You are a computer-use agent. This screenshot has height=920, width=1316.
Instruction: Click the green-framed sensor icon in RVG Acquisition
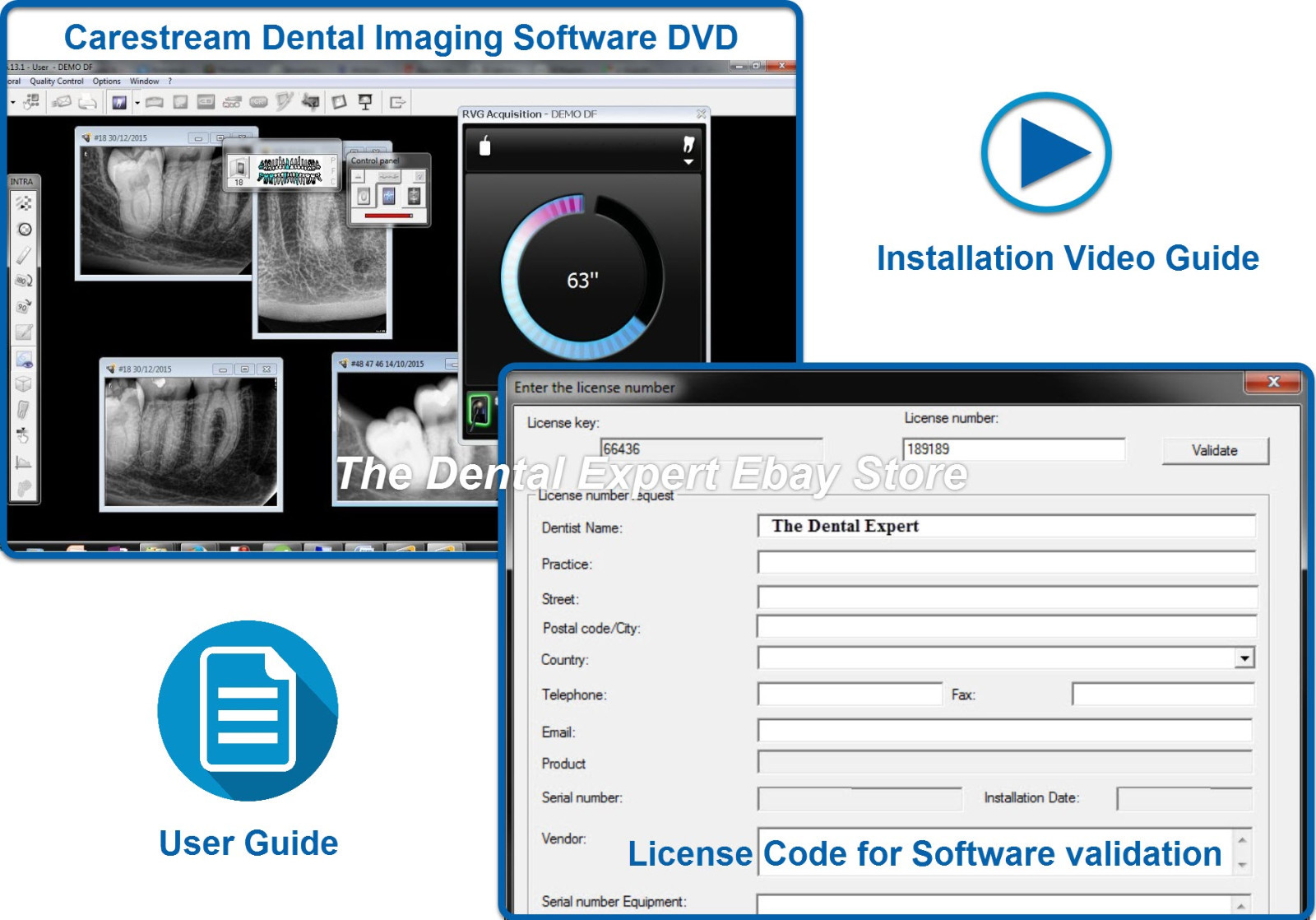(x=480, y=410)
